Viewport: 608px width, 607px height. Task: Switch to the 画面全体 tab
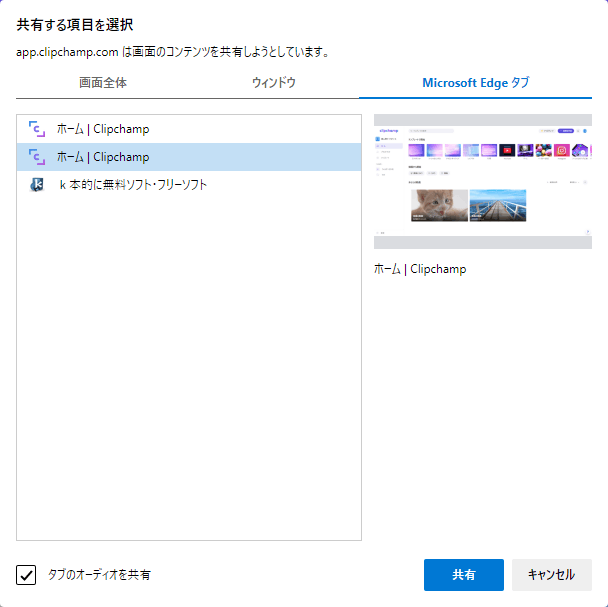coord(103,83)
